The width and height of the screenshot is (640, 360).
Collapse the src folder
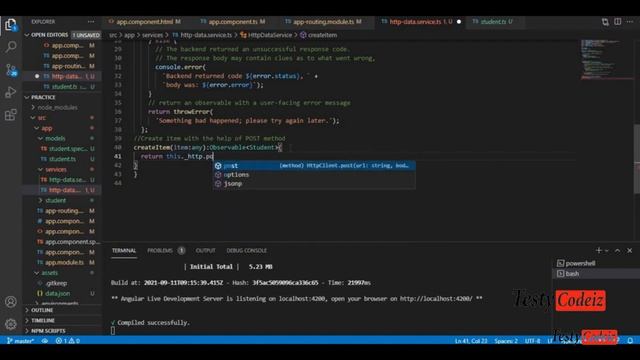(42, 118)
